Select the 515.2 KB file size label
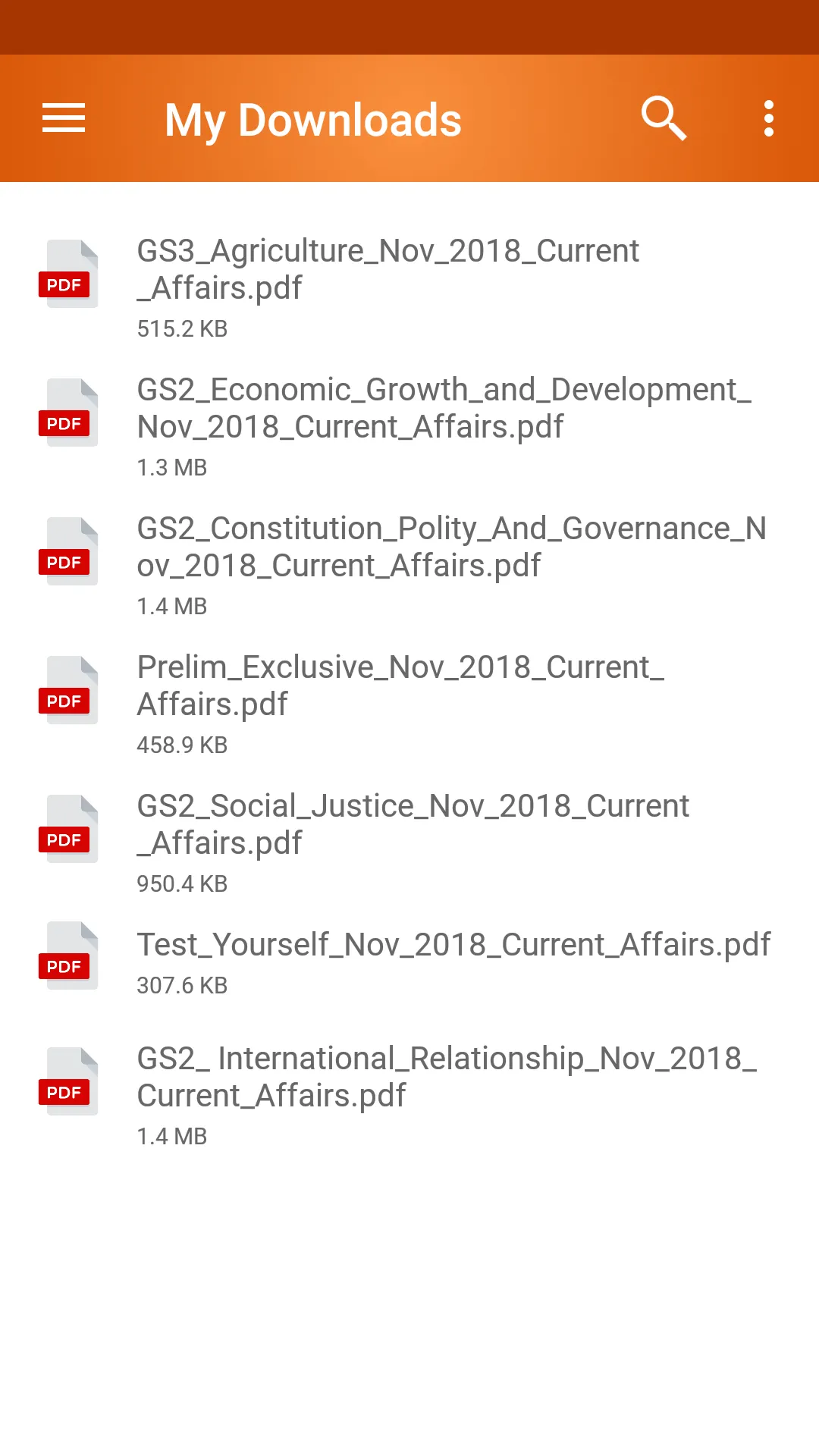The width and height of the screenshot is (819, 1456). (182, 329)
